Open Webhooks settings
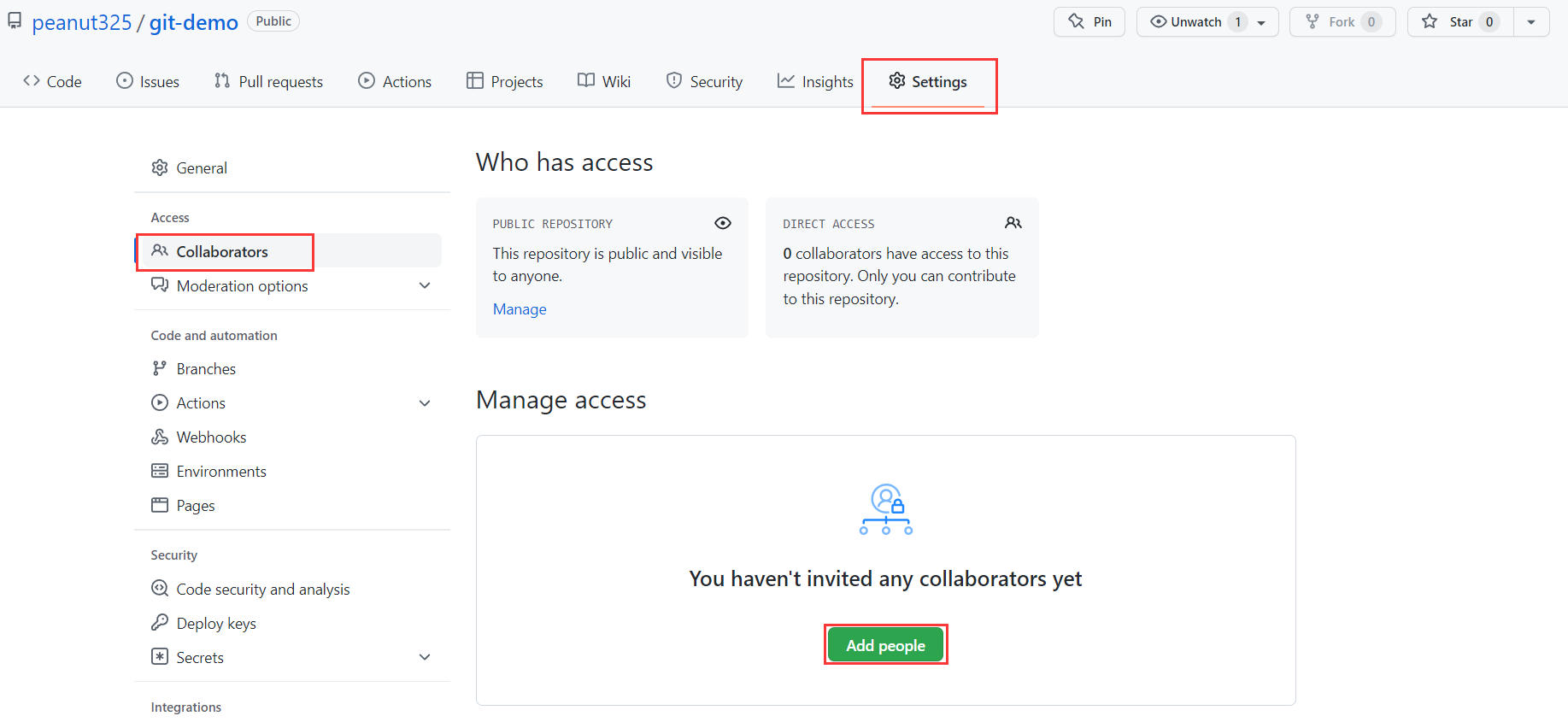Screen dimensions: 1568x722 (288, 437)
